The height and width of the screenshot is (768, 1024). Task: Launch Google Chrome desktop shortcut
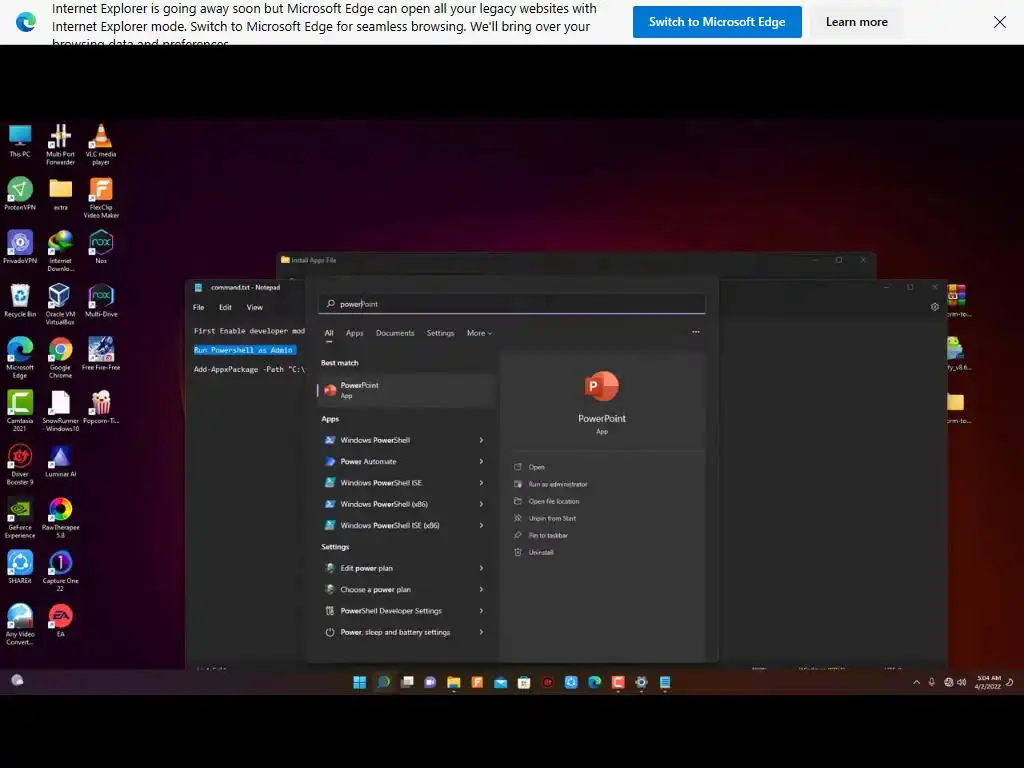point(60,357)
